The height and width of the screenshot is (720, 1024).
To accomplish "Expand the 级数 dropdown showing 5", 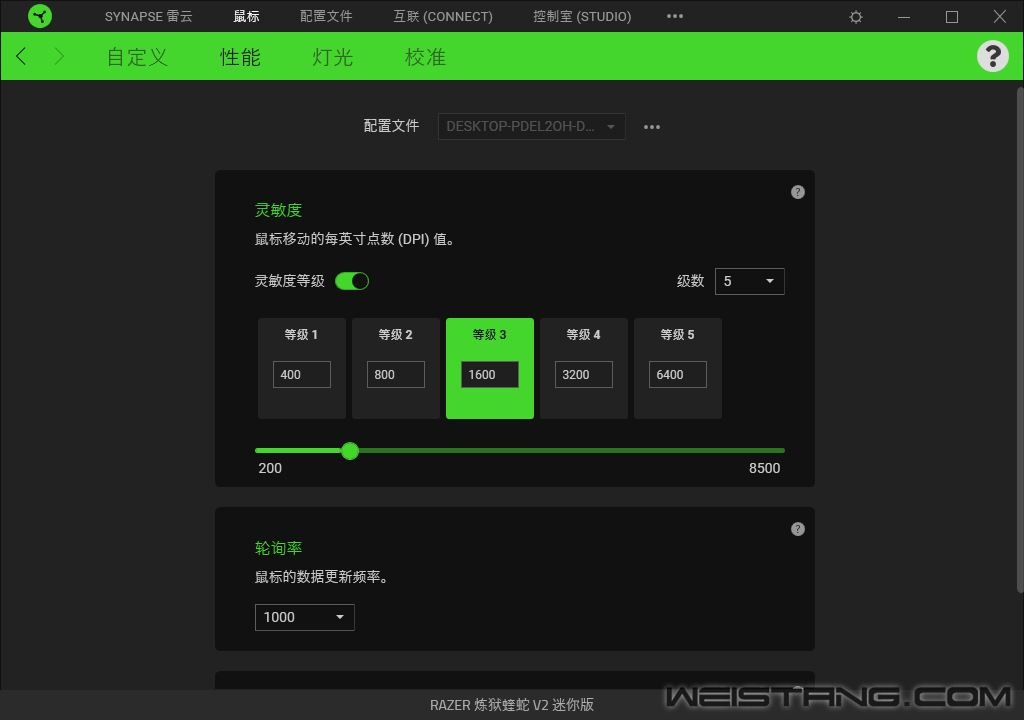I will (750, 282).
